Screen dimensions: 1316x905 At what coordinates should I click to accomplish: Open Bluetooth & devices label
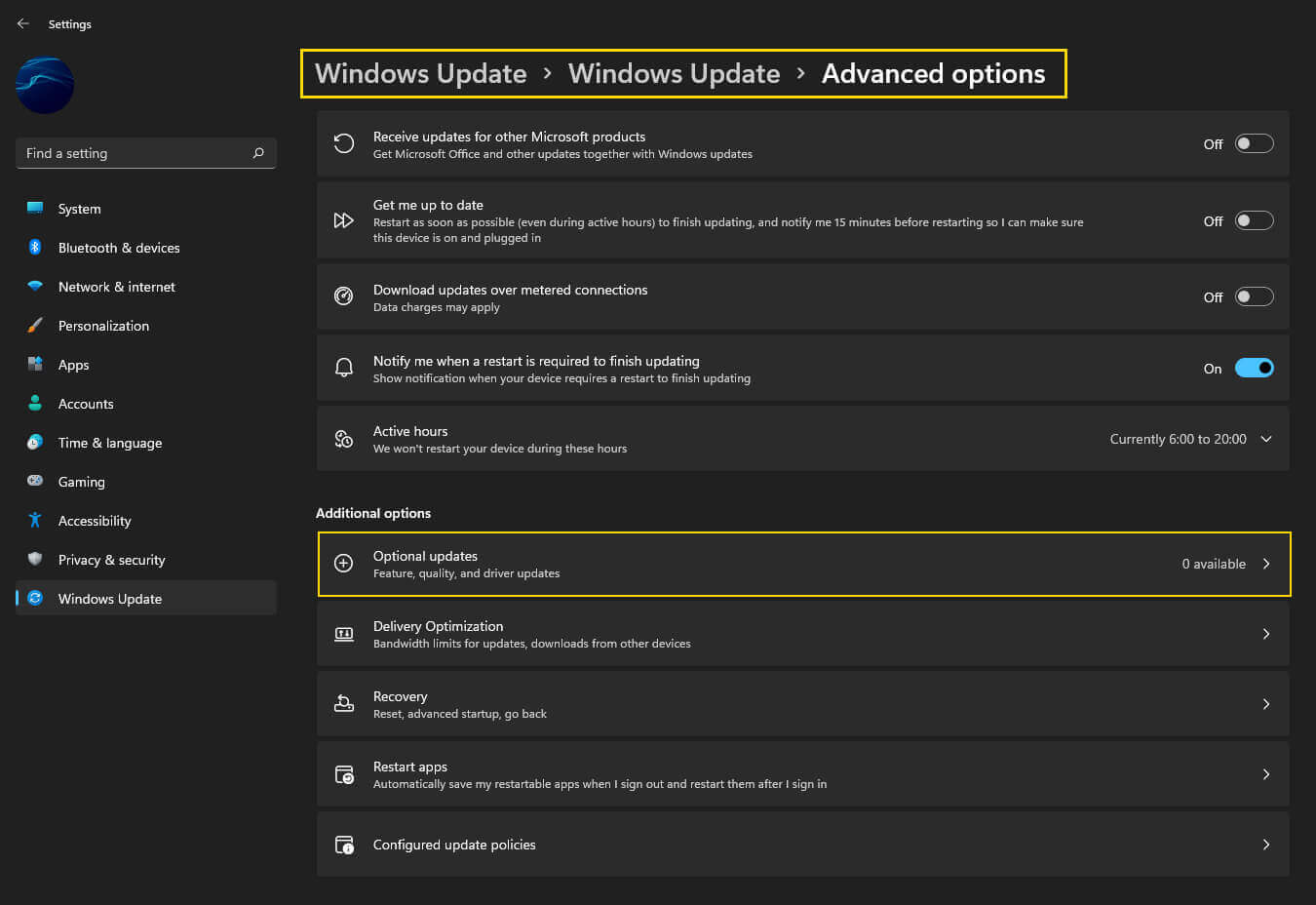click(x=119, y=248)
